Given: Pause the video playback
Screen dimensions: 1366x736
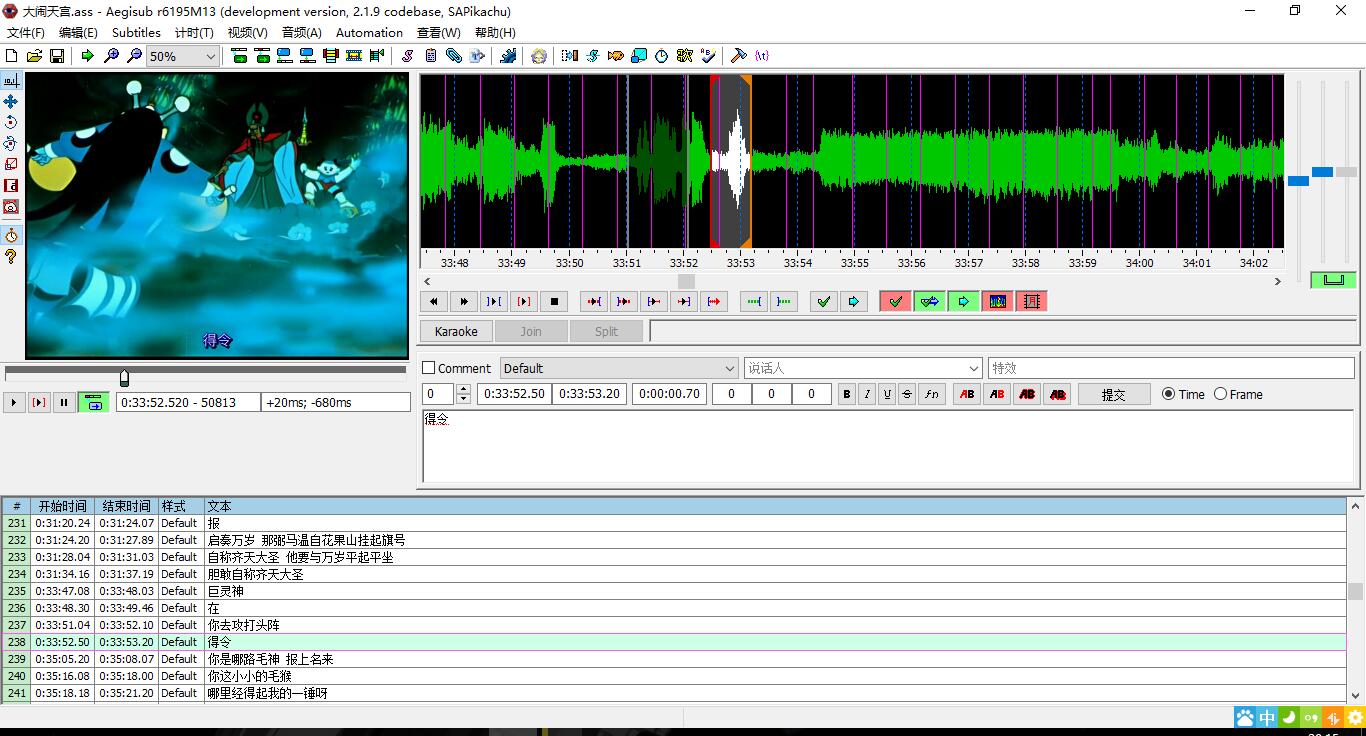Looking at the screenshot, I should click(64, 402).
